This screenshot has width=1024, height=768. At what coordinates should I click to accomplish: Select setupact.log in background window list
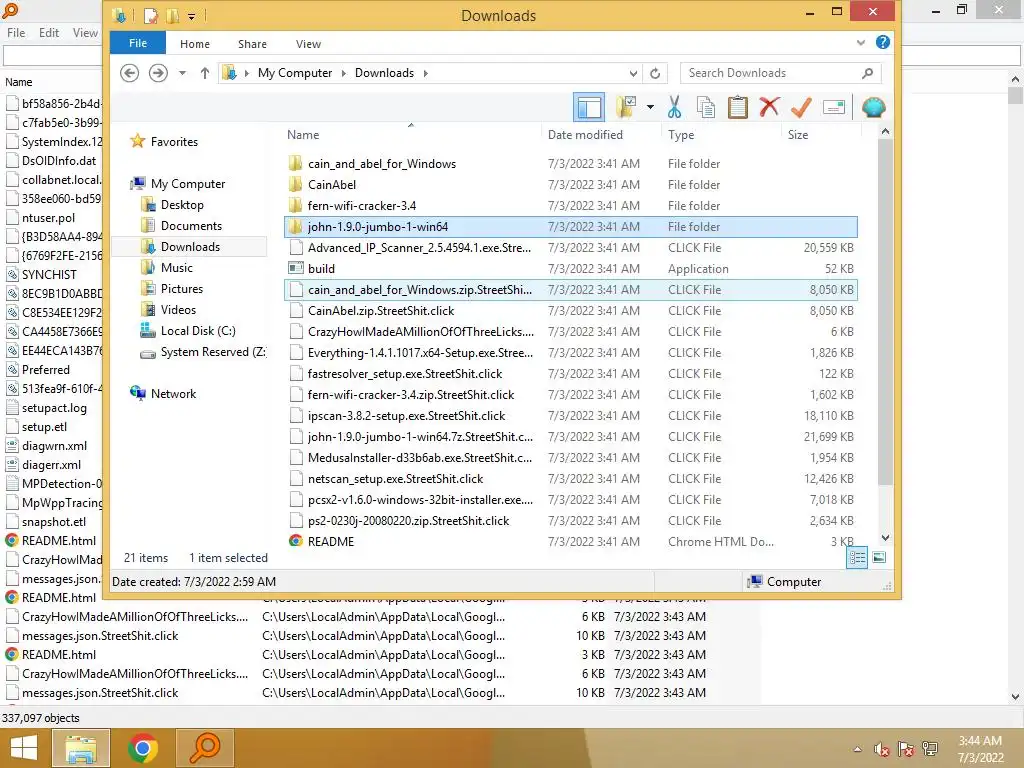point(54,408)
